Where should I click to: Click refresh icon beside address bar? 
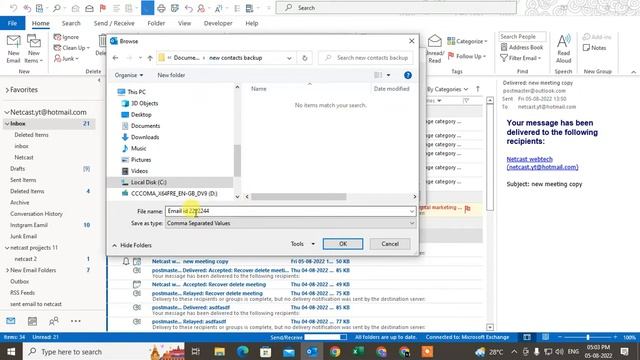304,58
